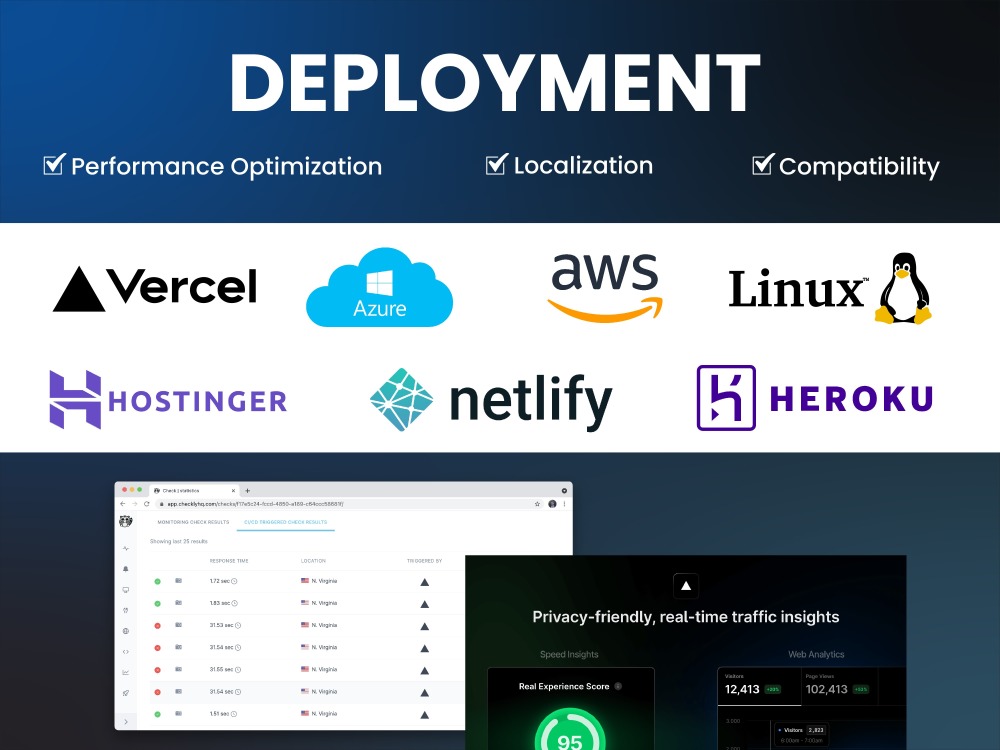Screen dimensions: 1000x750
Task: Click green status dot in 1.72 sec row
Action: point(158,582)
